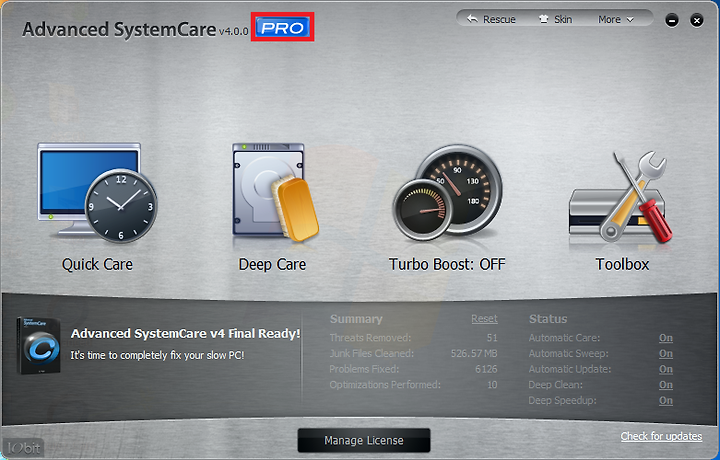This screenshot has height=460, width=720.
Task: Open the Skin selector
Action: tap(555, 19)
